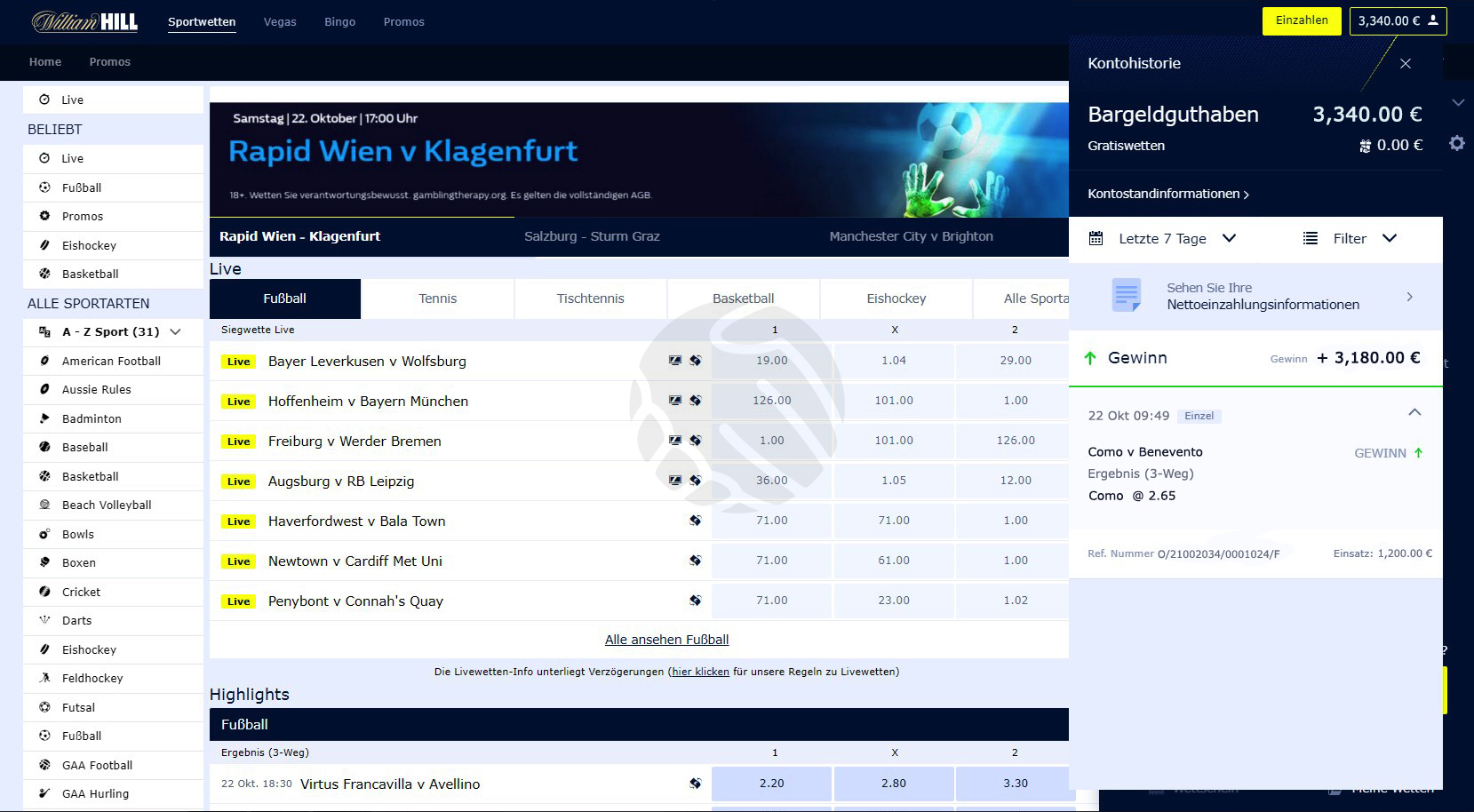Open the Filter dropdown chevron

tap(1390, 238)
